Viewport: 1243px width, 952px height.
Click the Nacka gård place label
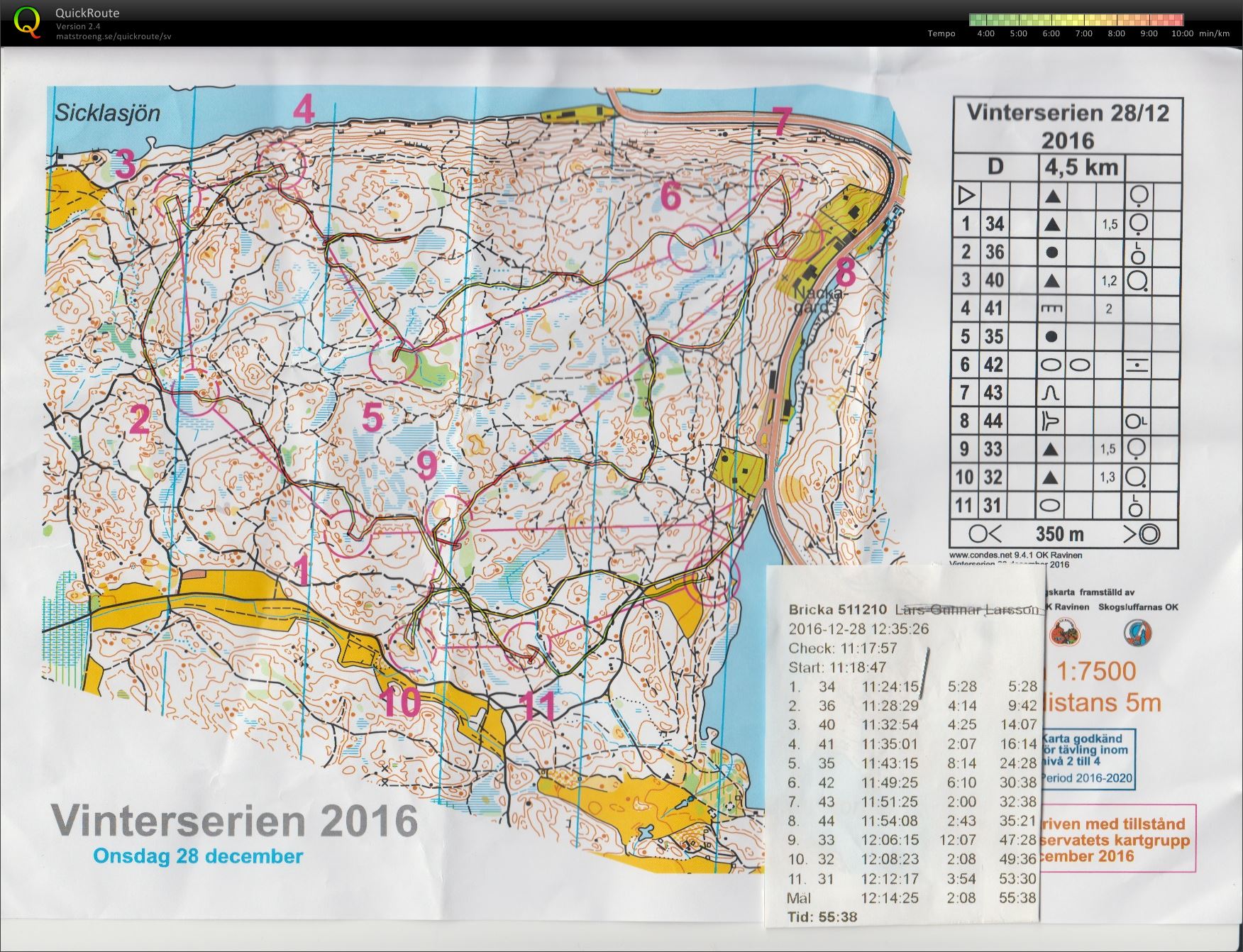[x=818, y=299]
